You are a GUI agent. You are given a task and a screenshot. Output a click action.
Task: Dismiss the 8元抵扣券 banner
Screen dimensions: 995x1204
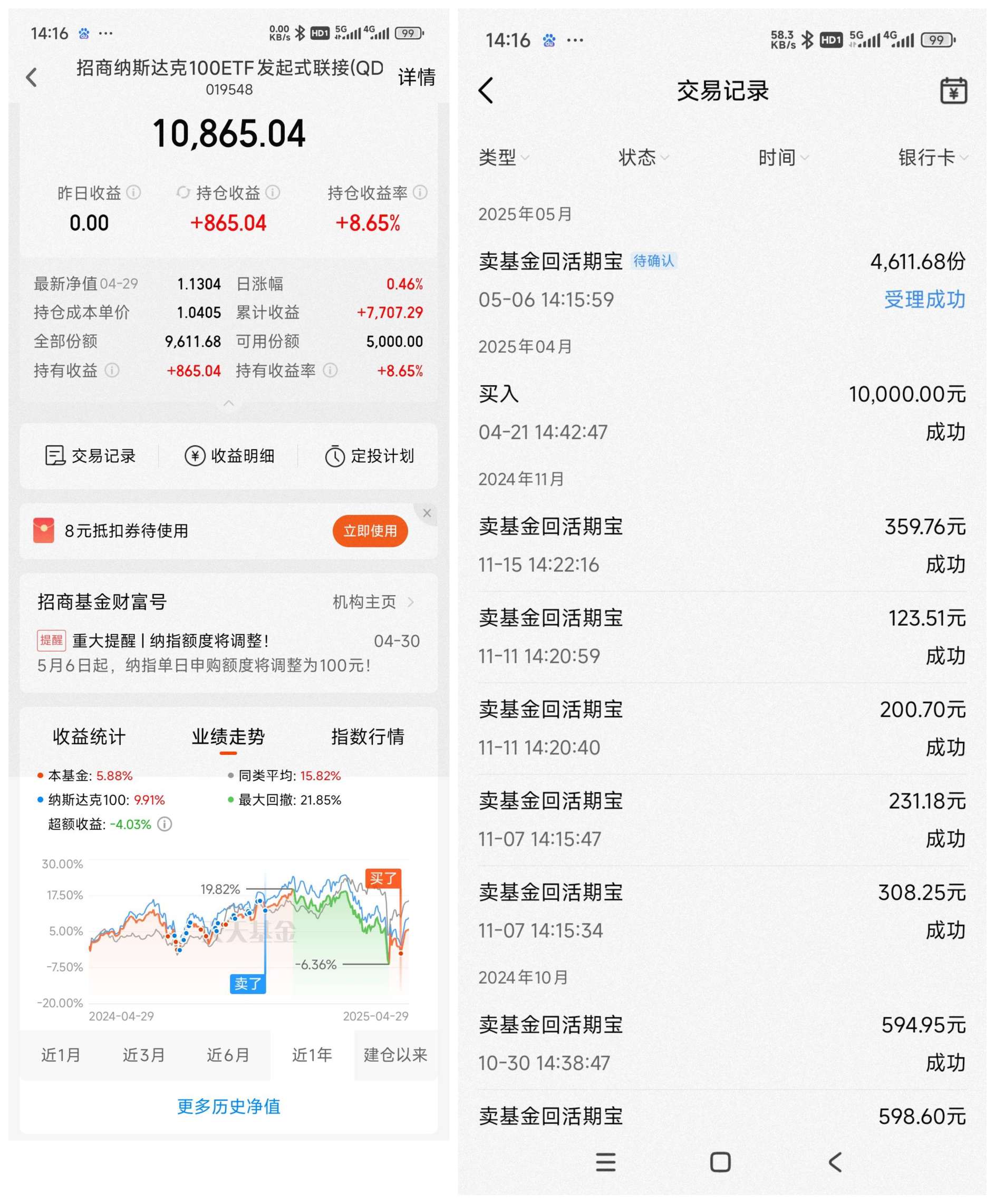427,513
